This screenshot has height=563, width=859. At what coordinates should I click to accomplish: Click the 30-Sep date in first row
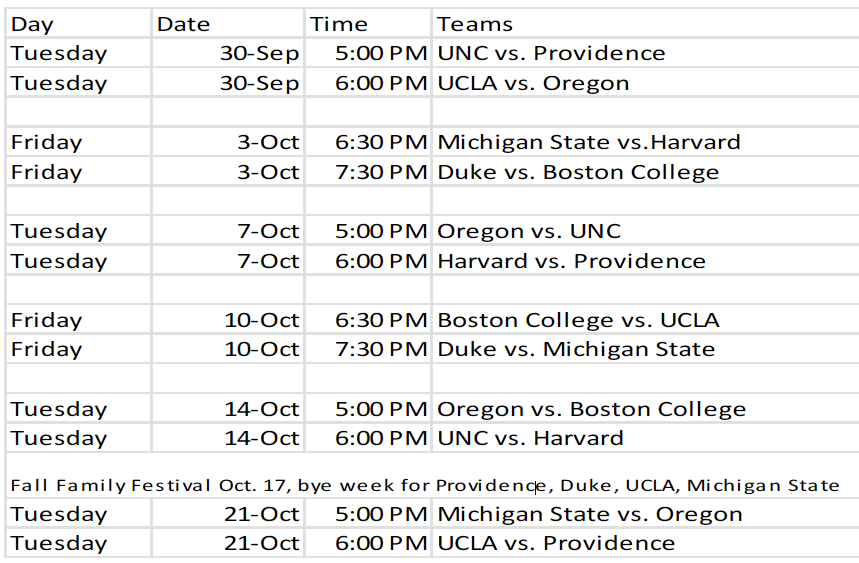click(259, 54)
